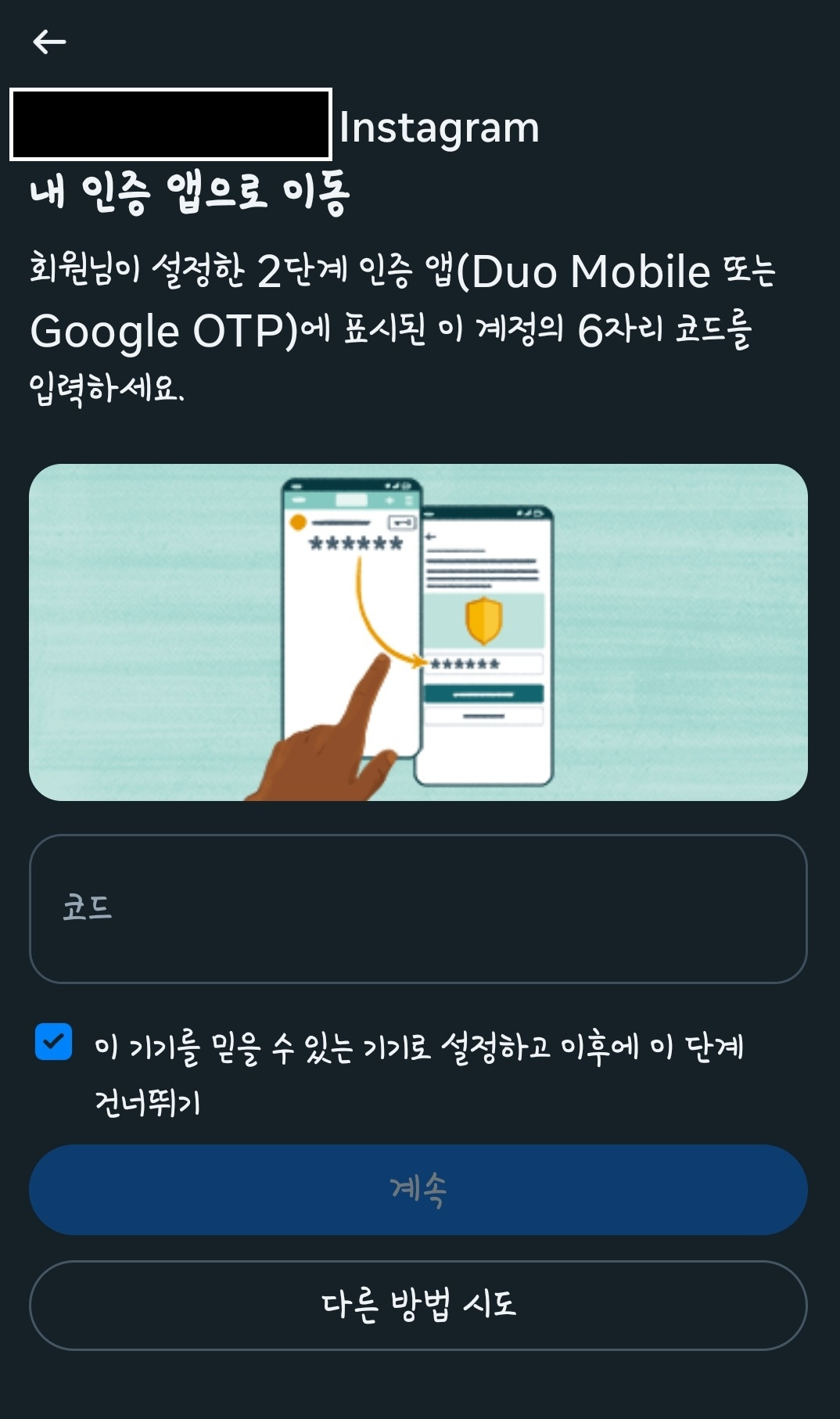Tap the back arrow at top

(49, 41)
